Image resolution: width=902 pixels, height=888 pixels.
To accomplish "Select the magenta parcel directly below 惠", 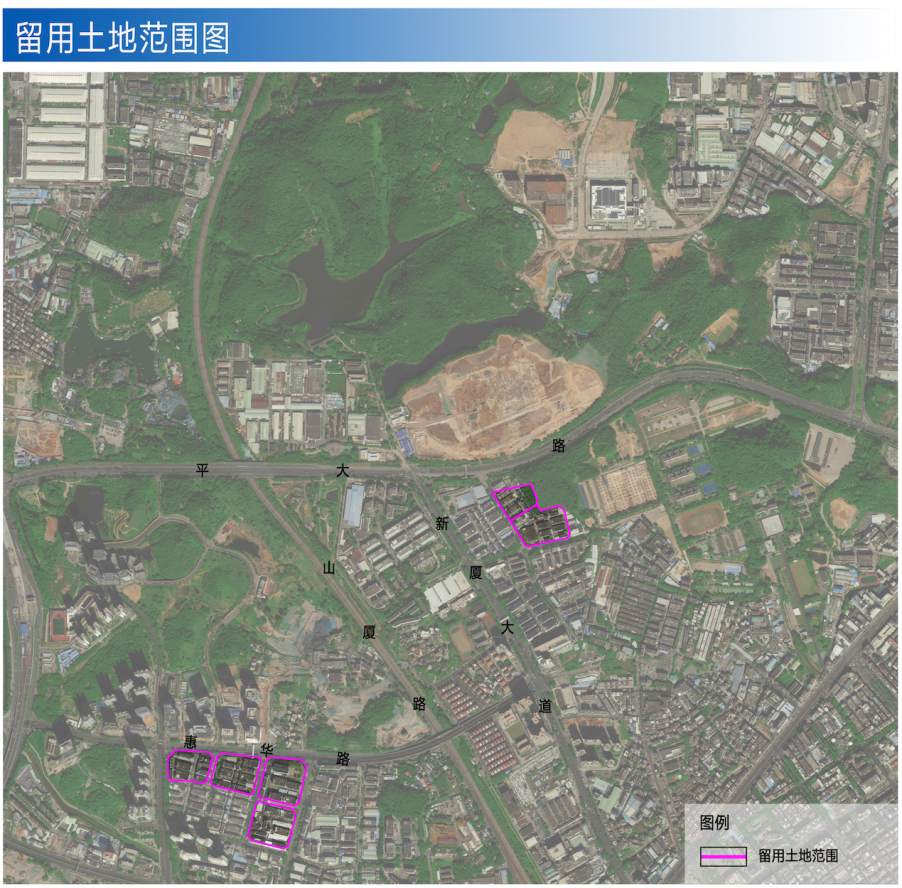I will tap(189, 767).
